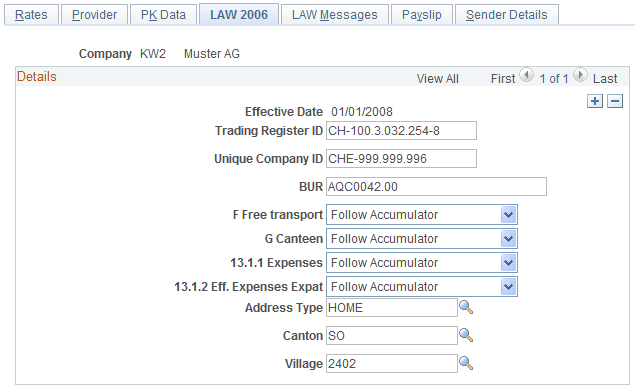Image resolution: width=635 pixels, height=389 pixels.
Task: Delete the row with the minus icon
Action: click(615, 101)
